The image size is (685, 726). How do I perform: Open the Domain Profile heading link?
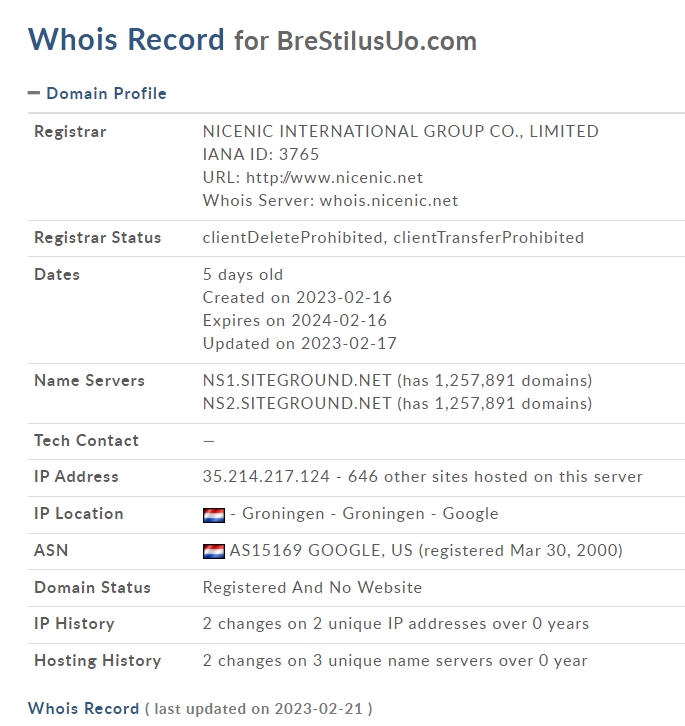(106, 94)
